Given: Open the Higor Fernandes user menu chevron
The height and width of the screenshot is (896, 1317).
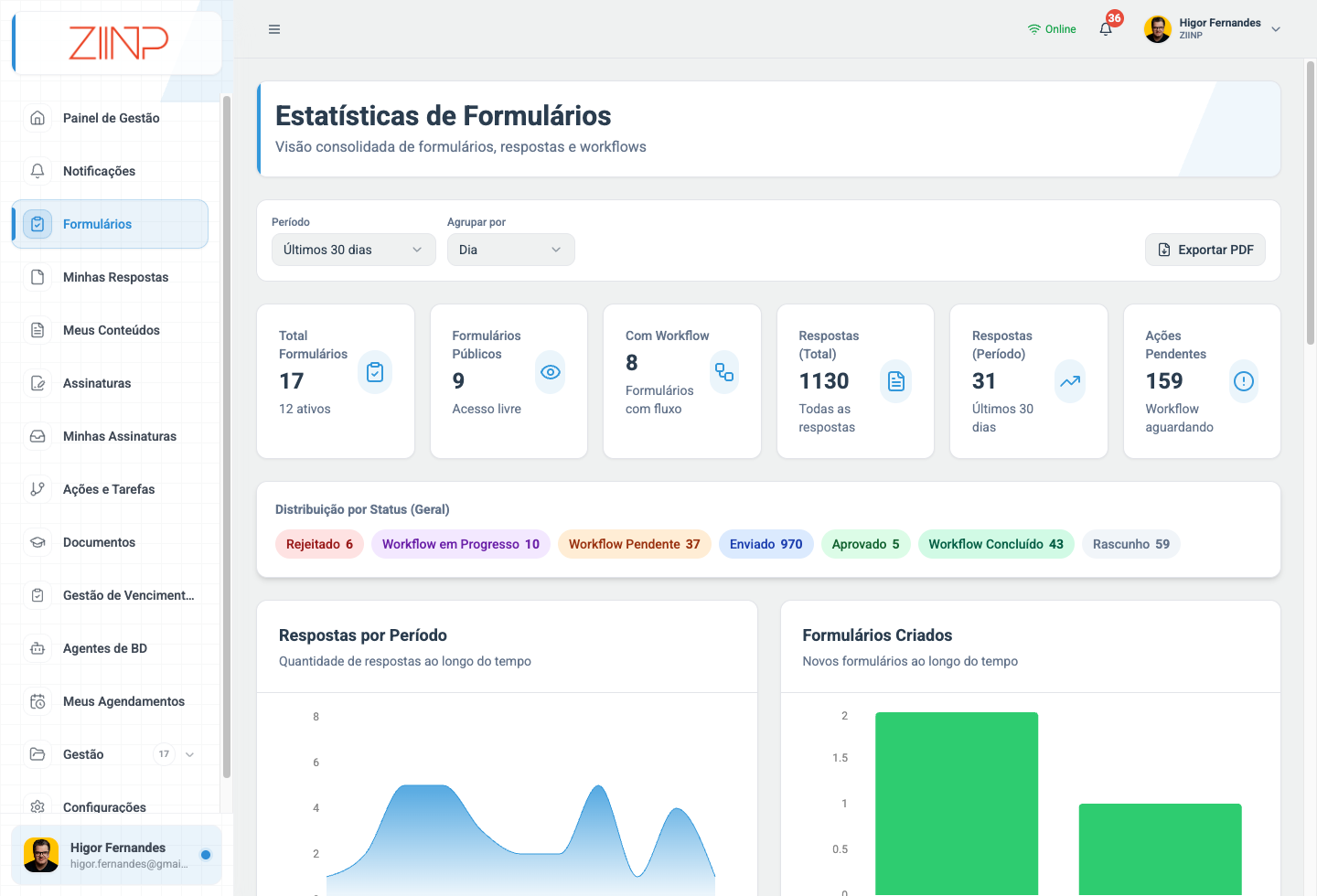Looking at the screenshot, I should (x=1276, y=29).
